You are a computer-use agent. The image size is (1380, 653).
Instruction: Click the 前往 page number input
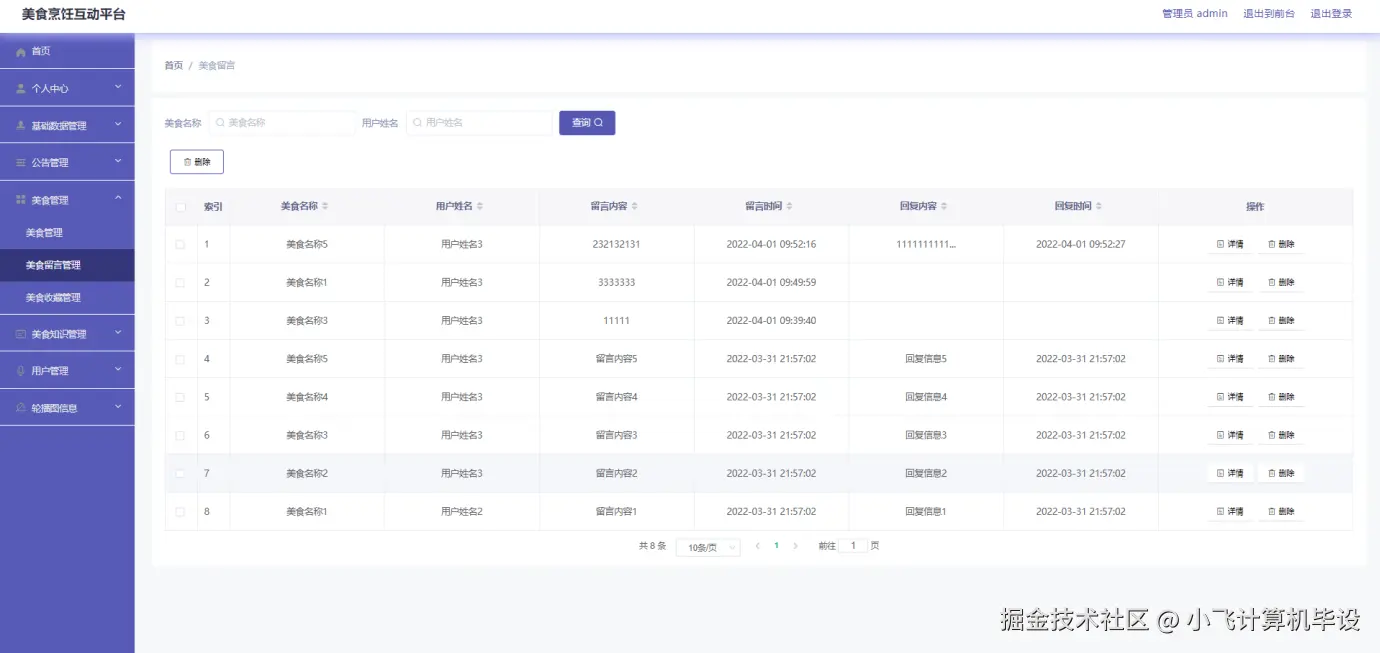point(853,546)
